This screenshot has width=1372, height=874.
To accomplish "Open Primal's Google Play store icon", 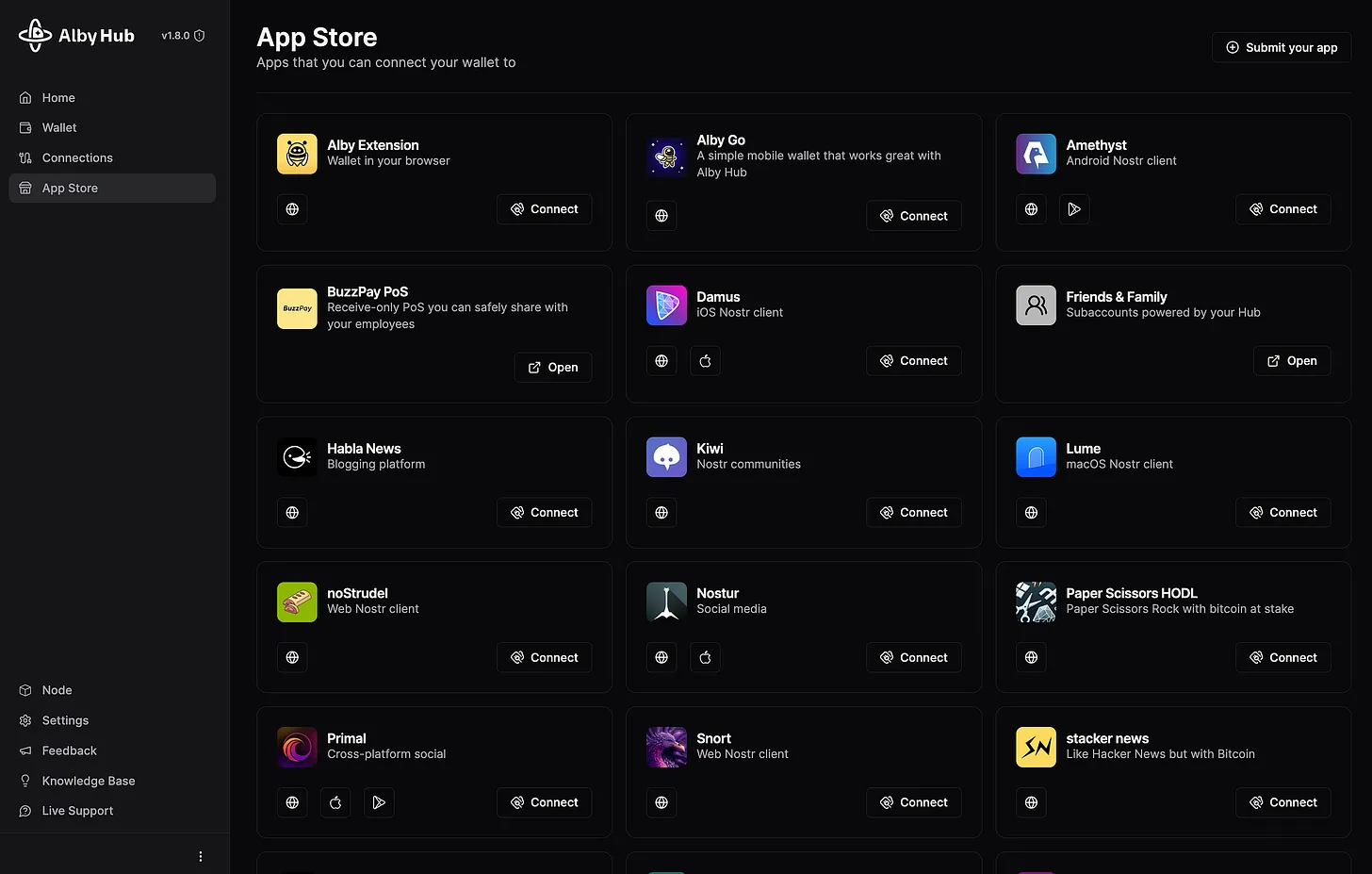I will click(x=379, y=802).
